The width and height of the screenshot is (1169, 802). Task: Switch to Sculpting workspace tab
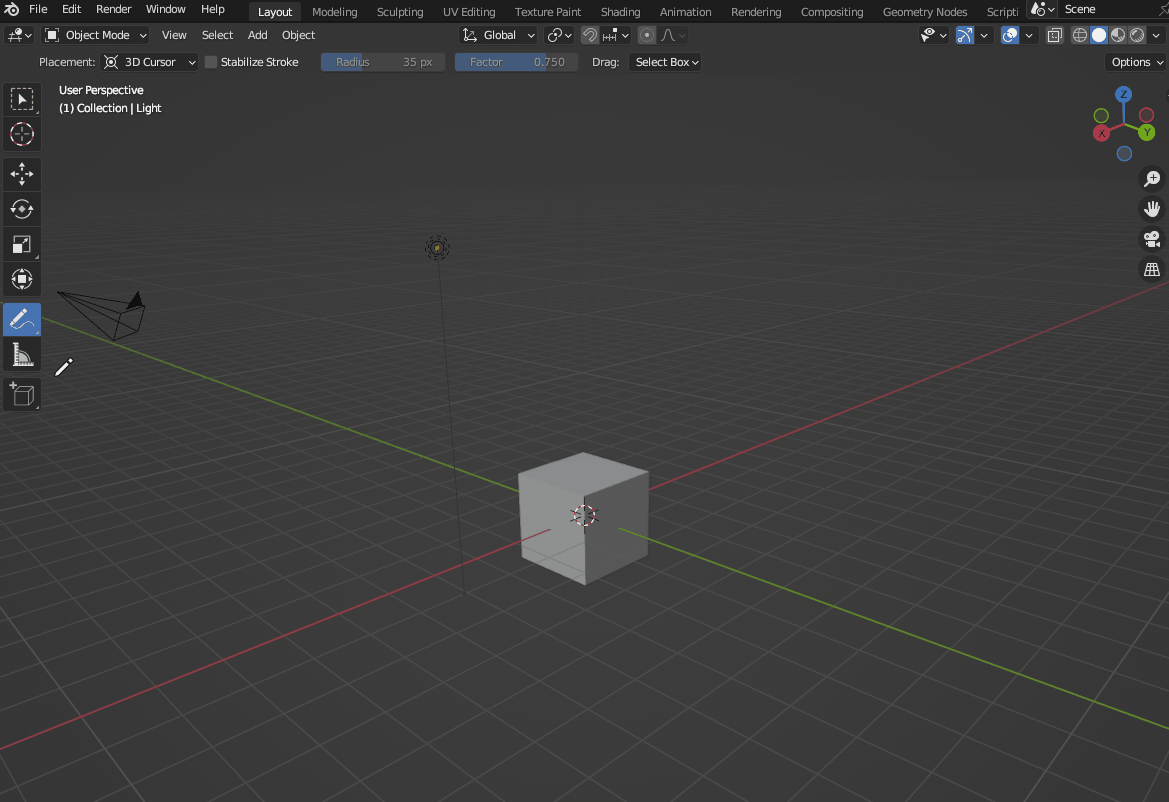(x=400, y=12)
